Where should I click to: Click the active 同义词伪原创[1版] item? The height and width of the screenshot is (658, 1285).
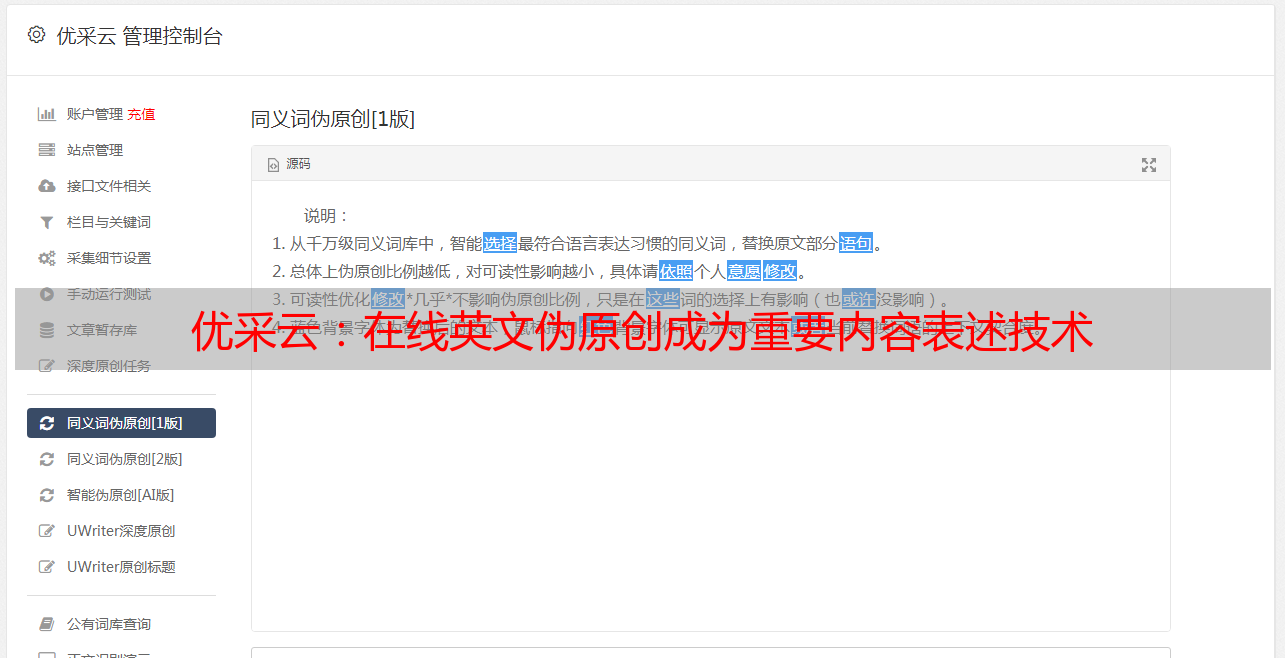tap(121, 423)
